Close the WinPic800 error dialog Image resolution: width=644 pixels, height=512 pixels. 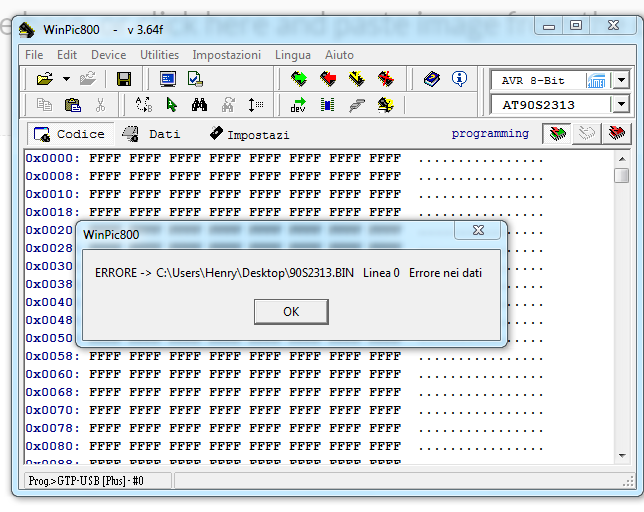pos(478,230)
